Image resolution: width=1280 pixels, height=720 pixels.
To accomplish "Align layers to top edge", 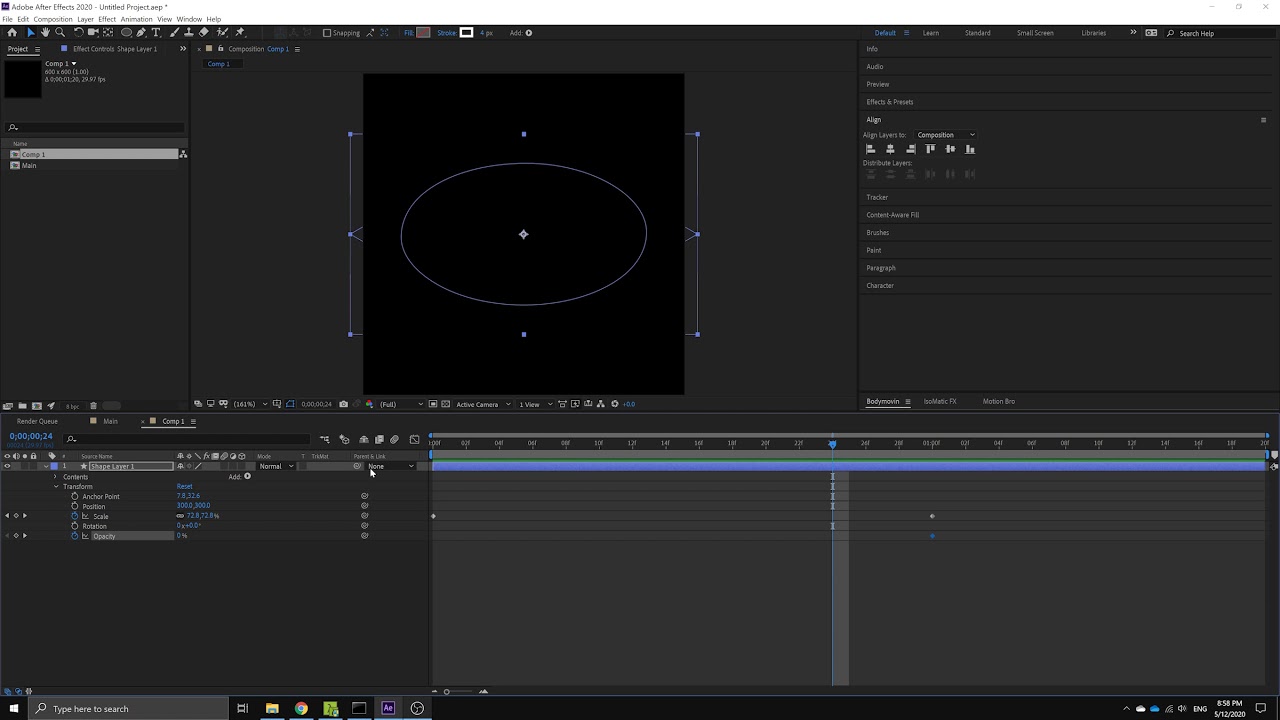I will pyautogui.click(x=930, y=149).
